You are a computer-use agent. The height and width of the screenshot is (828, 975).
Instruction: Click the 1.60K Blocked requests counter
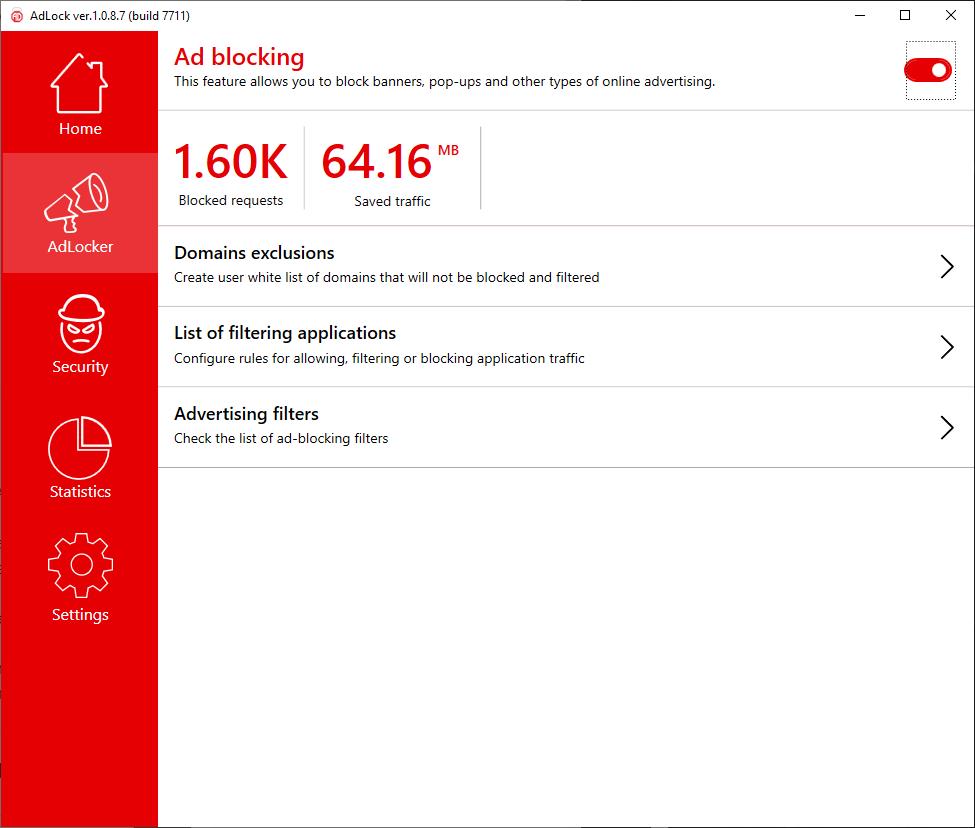[231, 163]
